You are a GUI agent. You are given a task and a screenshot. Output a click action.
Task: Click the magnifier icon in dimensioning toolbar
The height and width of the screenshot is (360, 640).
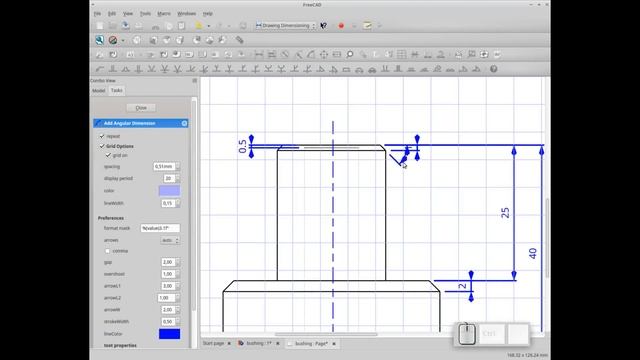(350, 54)
